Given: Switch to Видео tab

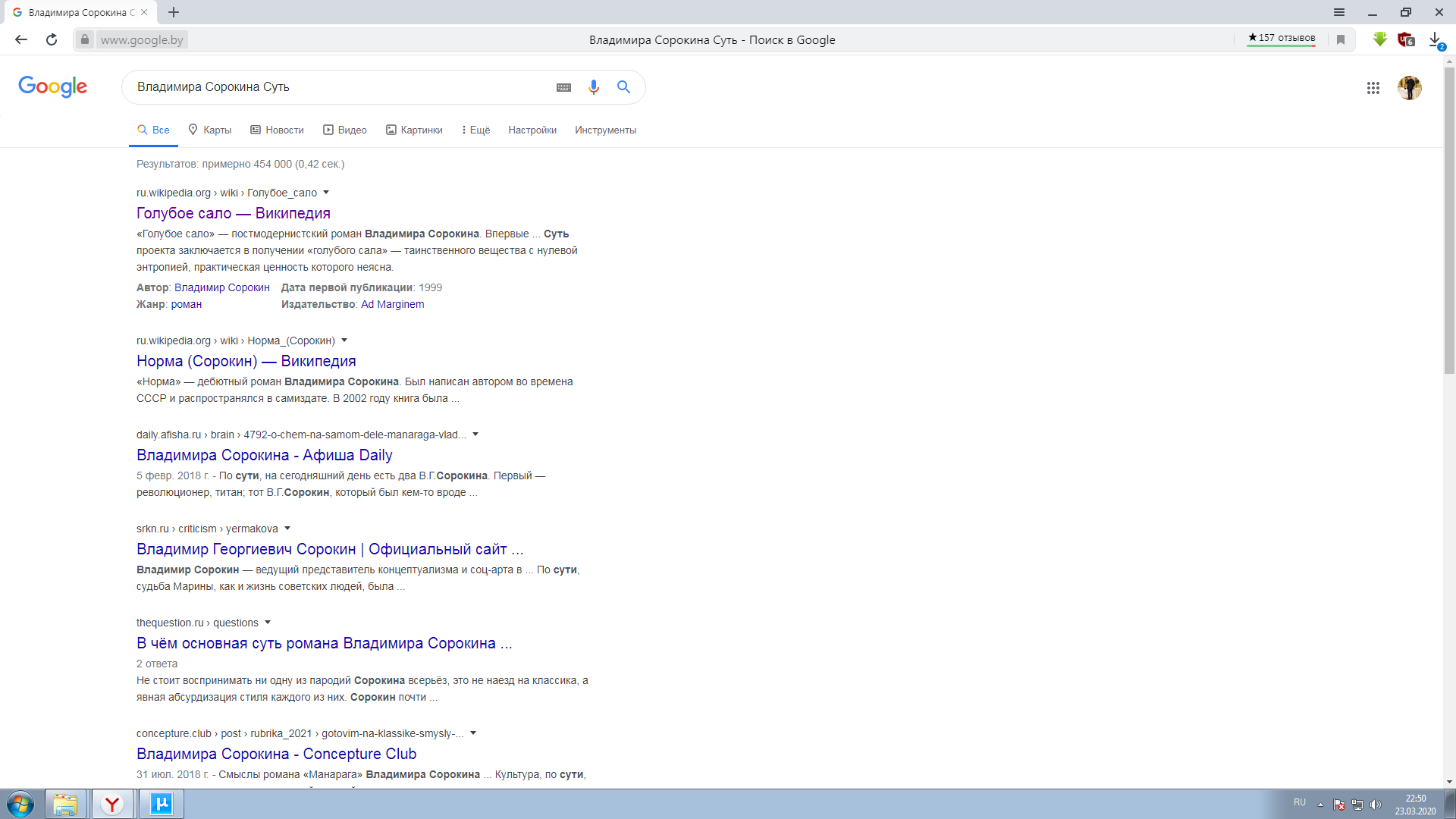Looking at the screenshot, I should click(x=345, y=130).
